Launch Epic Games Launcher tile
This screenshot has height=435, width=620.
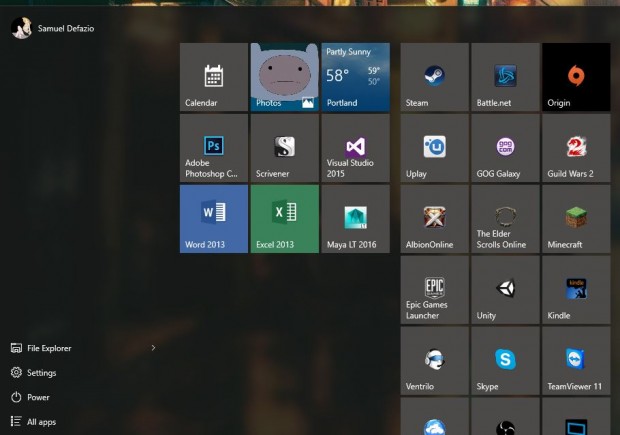coord(435,289)
